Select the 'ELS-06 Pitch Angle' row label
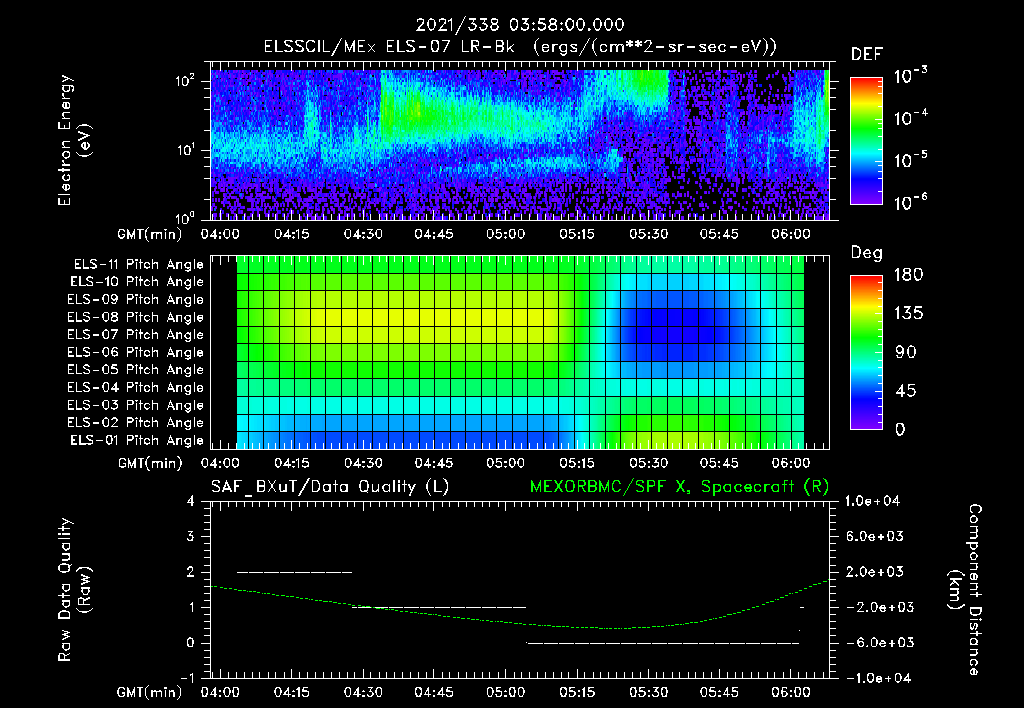 [x=136, y=353]
